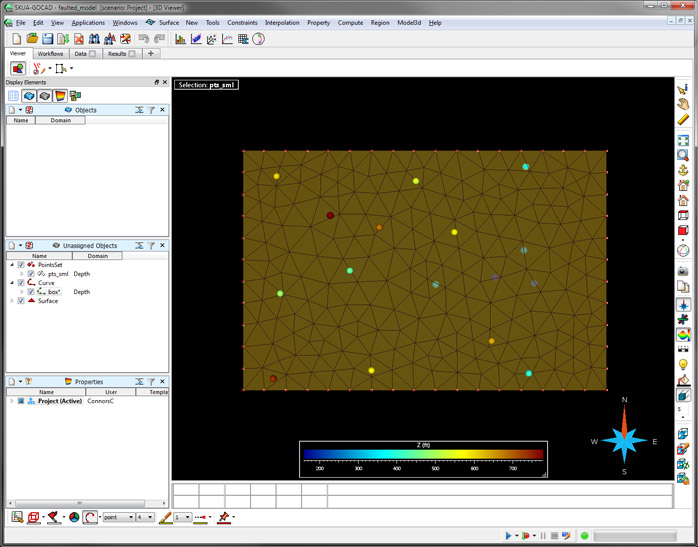Click the tricolor pie chart icon
The image size is (698, 547).
pos(74,517)
